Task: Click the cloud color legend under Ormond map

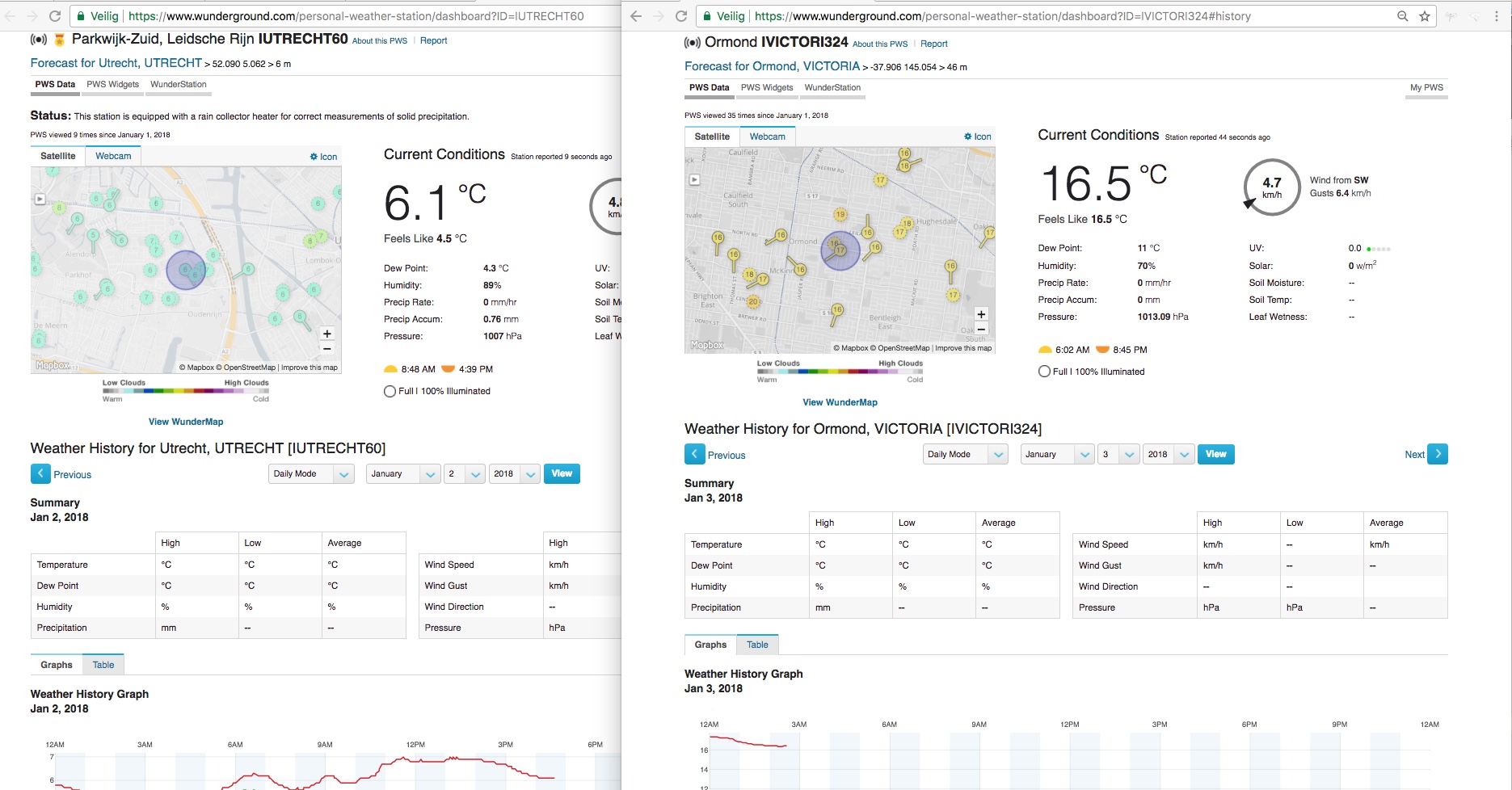Action: [x=840, y=372]
